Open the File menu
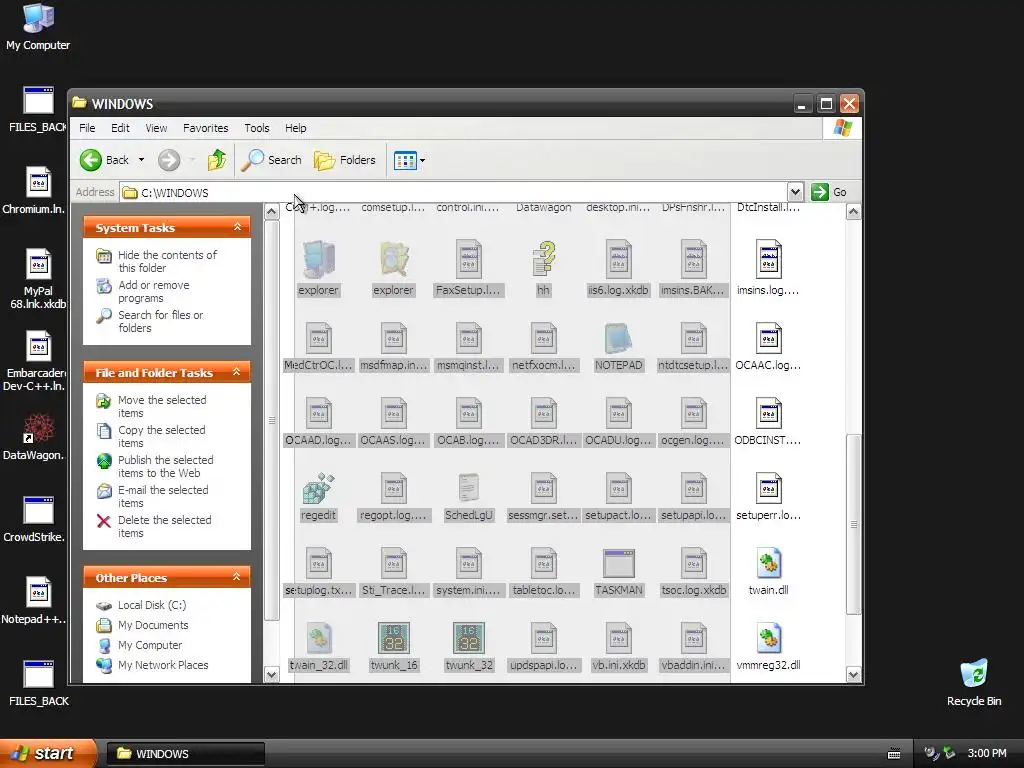The height and width of the screenshot is (768, 1024). [87, 128]
